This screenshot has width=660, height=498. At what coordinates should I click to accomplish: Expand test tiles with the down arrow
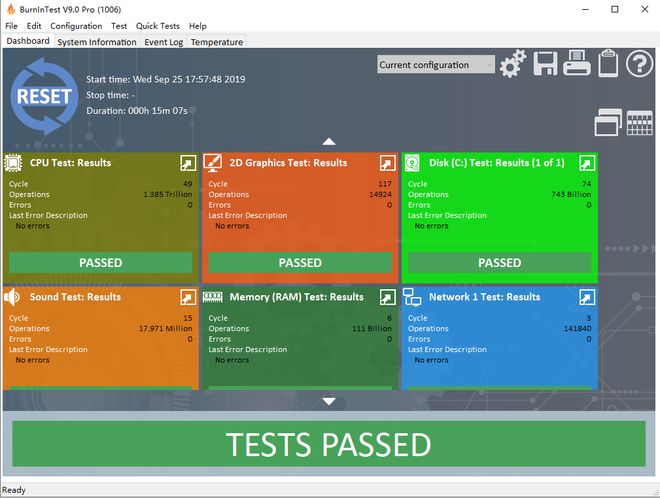pyautogui.click(x=329, y=401)
